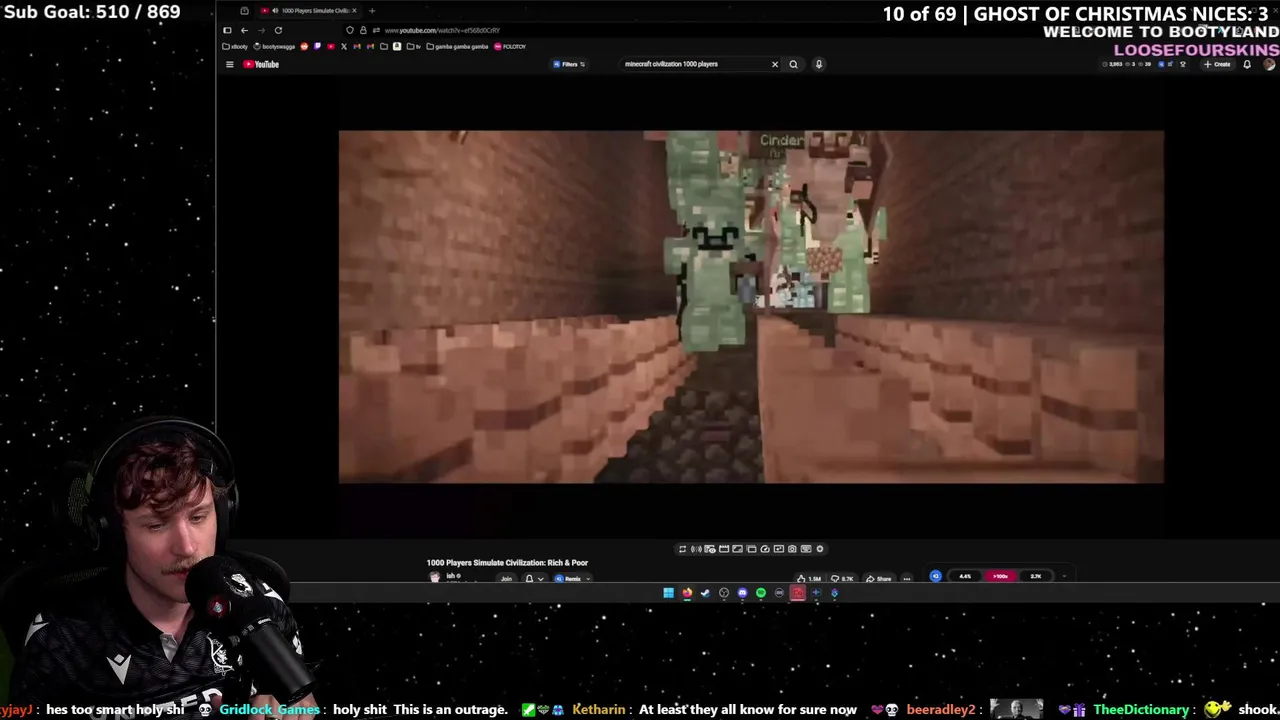Open the xBooty bookmarks folder
This screenshot has height=720, width=1280.
(236, 47)
